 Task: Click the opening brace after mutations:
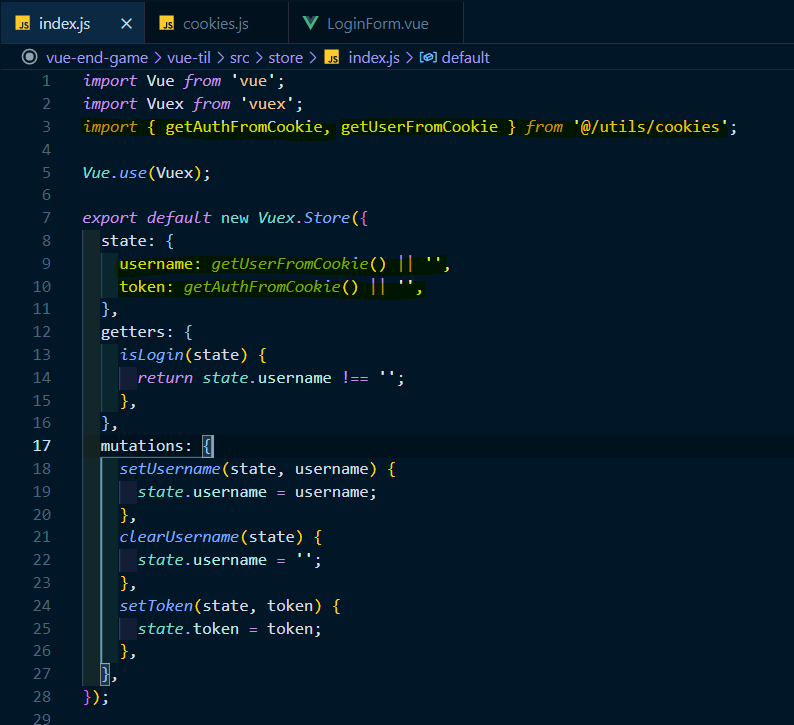tap(207, 446)
